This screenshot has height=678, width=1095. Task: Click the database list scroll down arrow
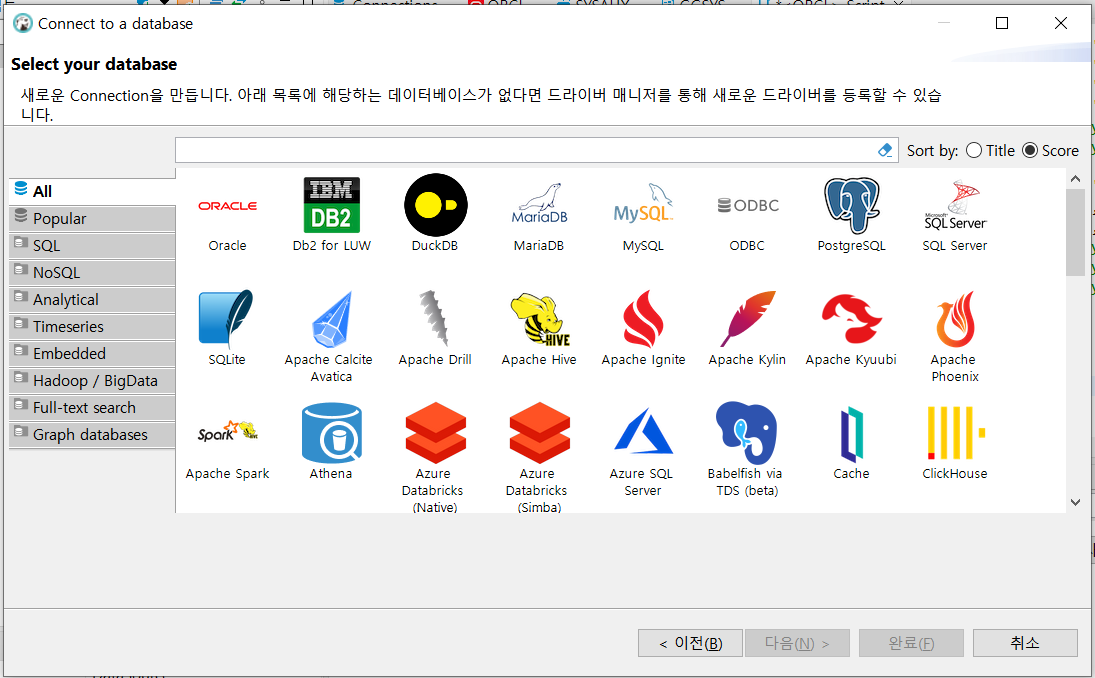(1075, 502)
